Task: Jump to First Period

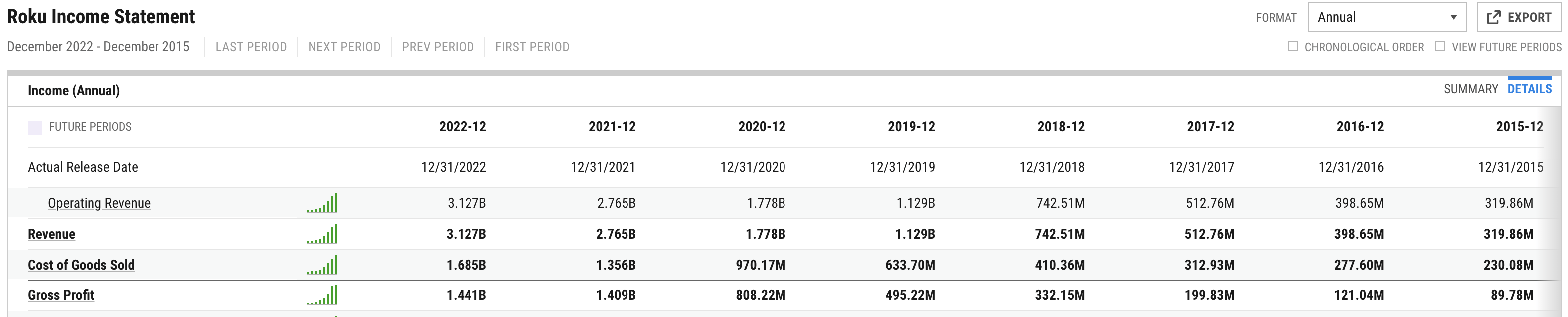Action: click(532, 47)
